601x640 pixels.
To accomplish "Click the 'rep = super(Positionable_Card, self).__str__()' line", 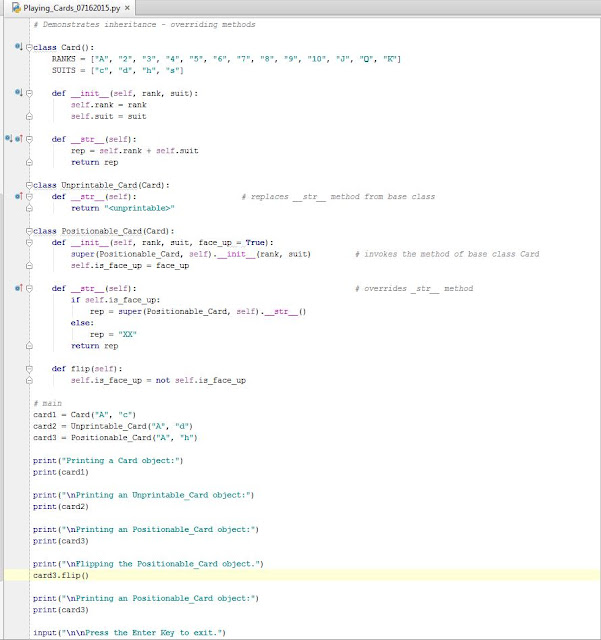I will pos(198,311).
